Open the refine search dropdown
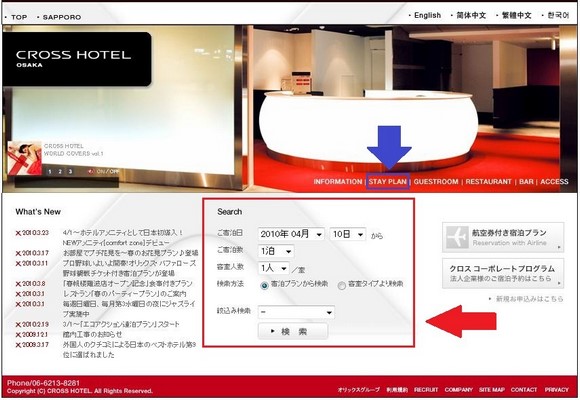 296,312
